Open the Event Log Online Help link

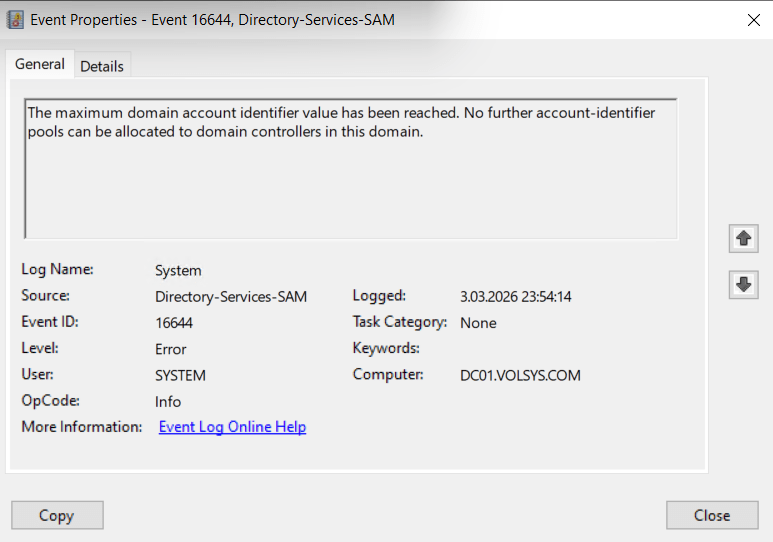(x=232, y=427)
